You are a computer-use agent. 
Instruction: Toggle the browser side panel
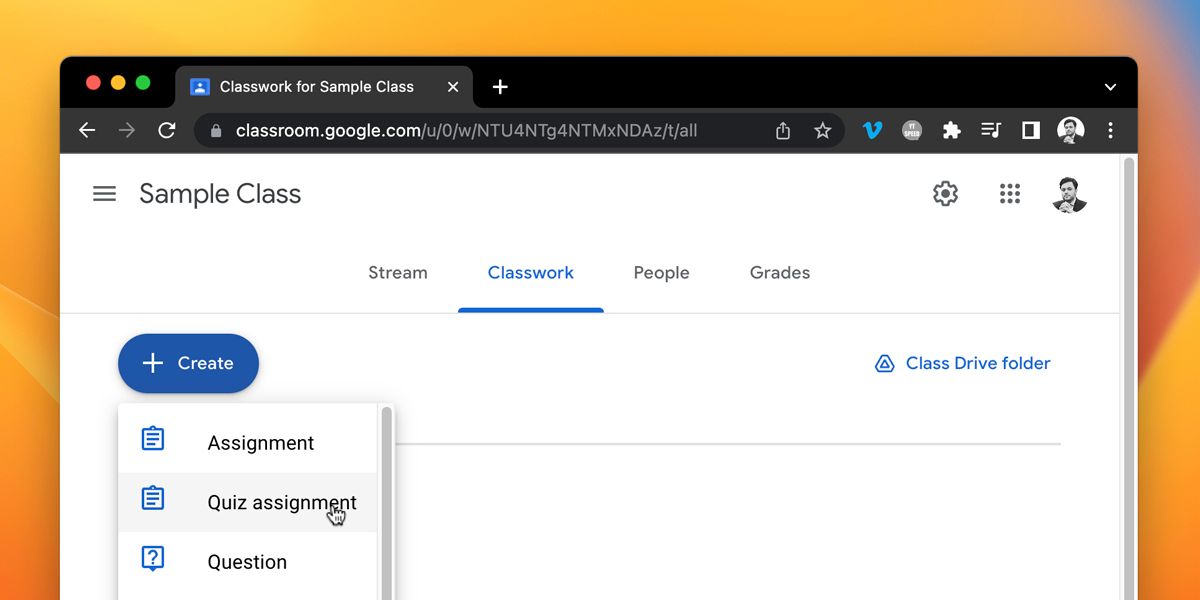coord(1030,130)
